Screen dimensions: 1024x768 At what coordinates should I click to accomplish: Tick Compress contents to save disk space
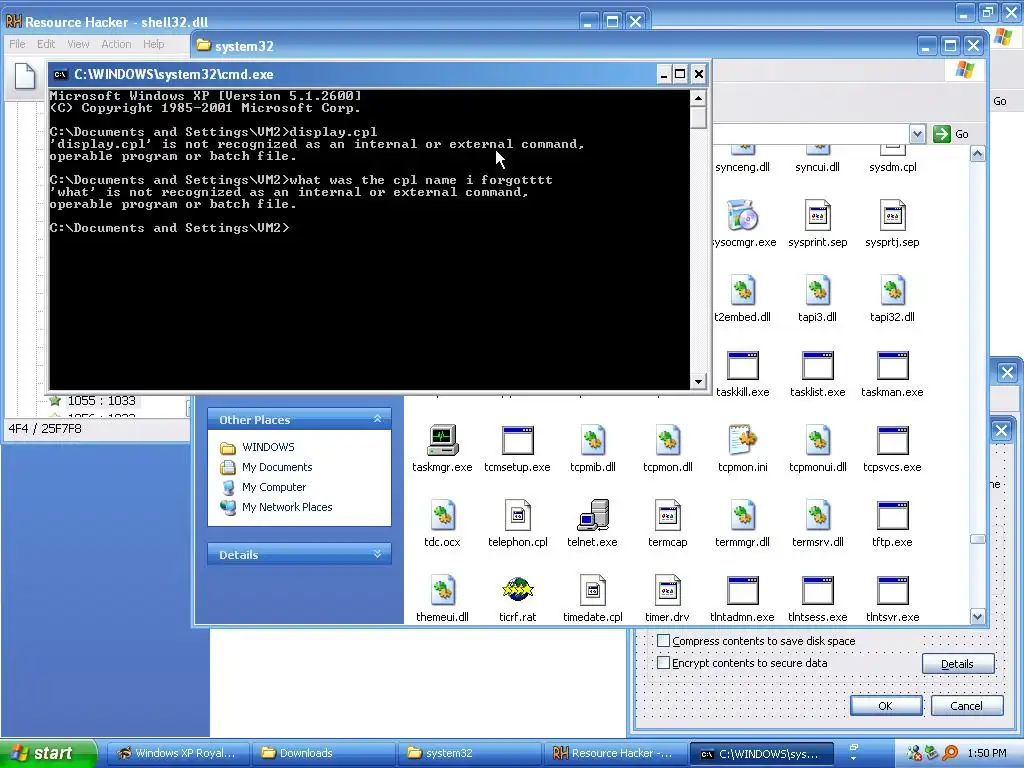(x=664, y=641)
